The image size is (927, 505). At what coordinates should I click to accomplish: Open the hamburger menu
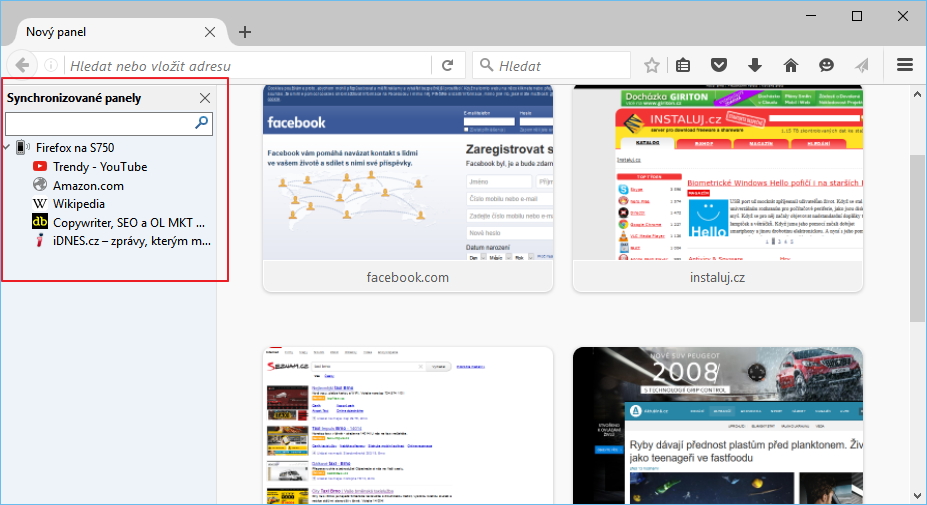905,64
